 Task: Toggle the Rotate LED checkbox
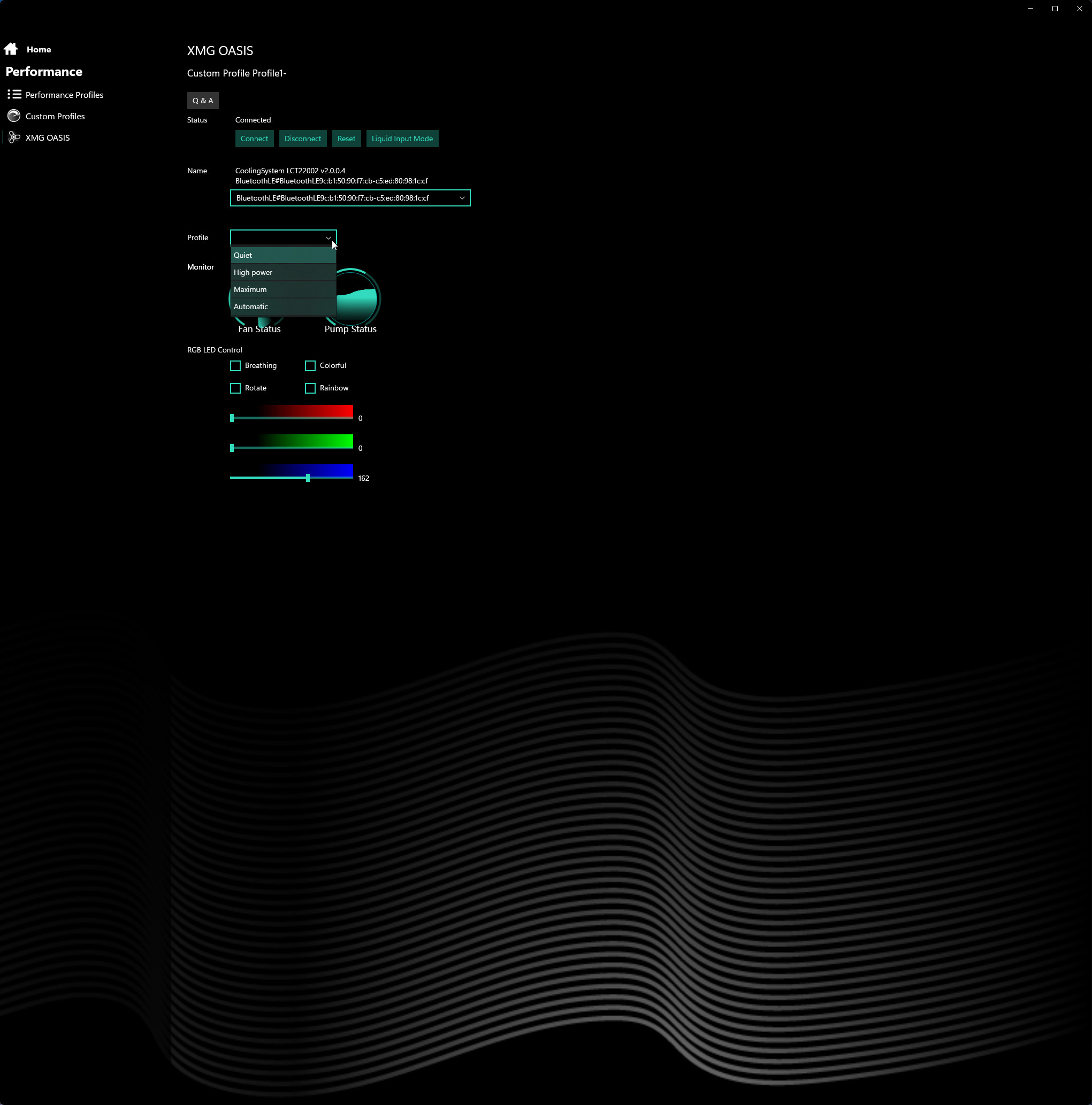235,388
